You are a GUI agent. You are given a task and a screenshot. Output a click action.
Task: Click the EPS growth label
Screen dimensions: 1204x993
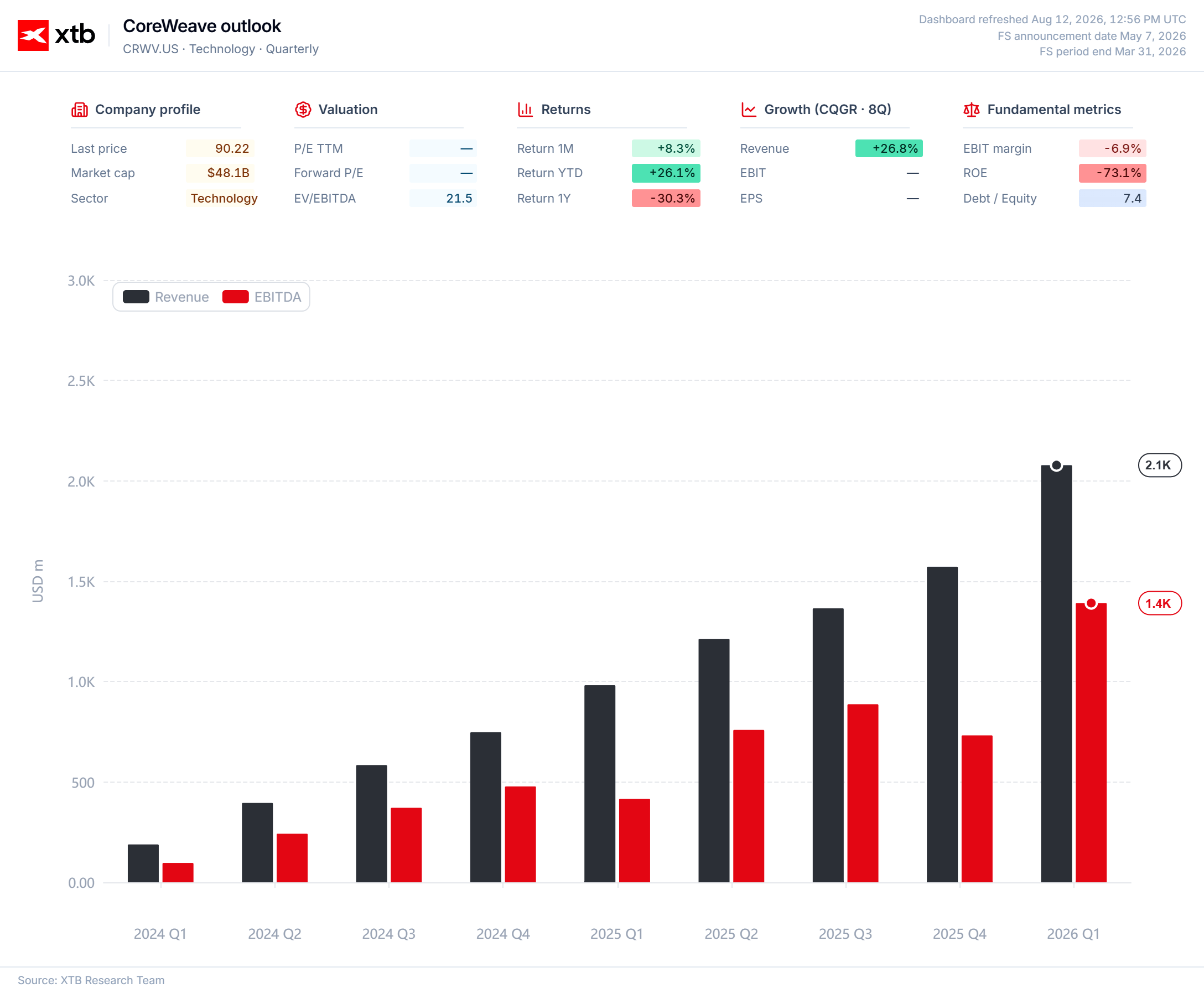click(751, 198)
